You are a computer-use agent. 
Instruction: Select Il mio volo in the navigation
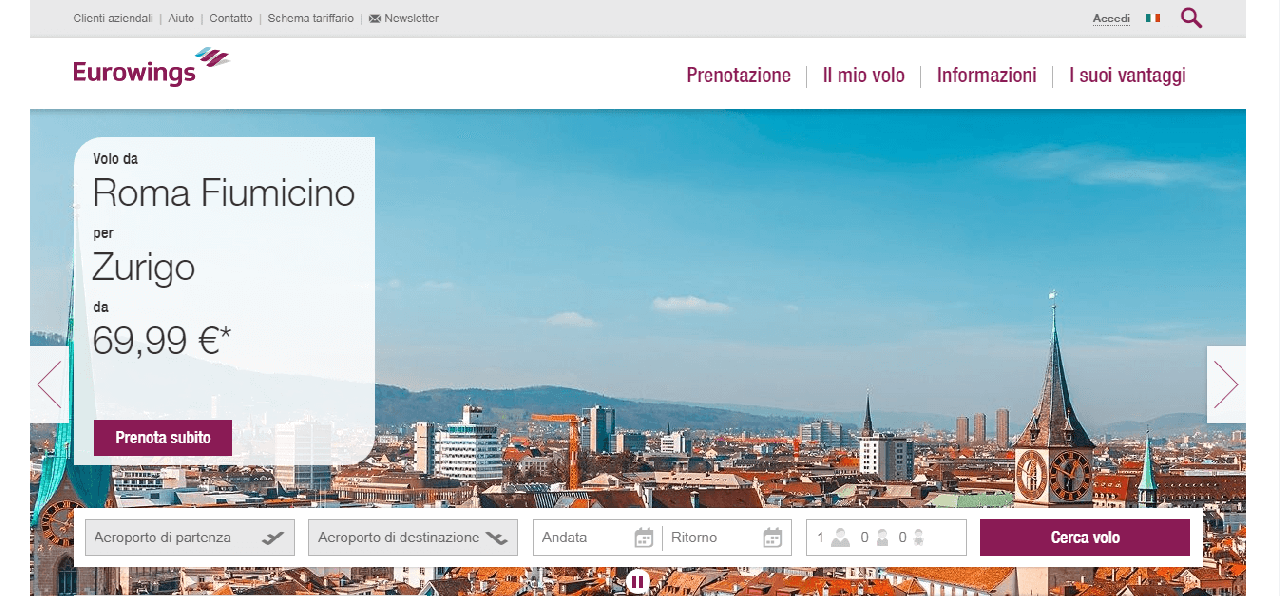(x=864, y=75)
